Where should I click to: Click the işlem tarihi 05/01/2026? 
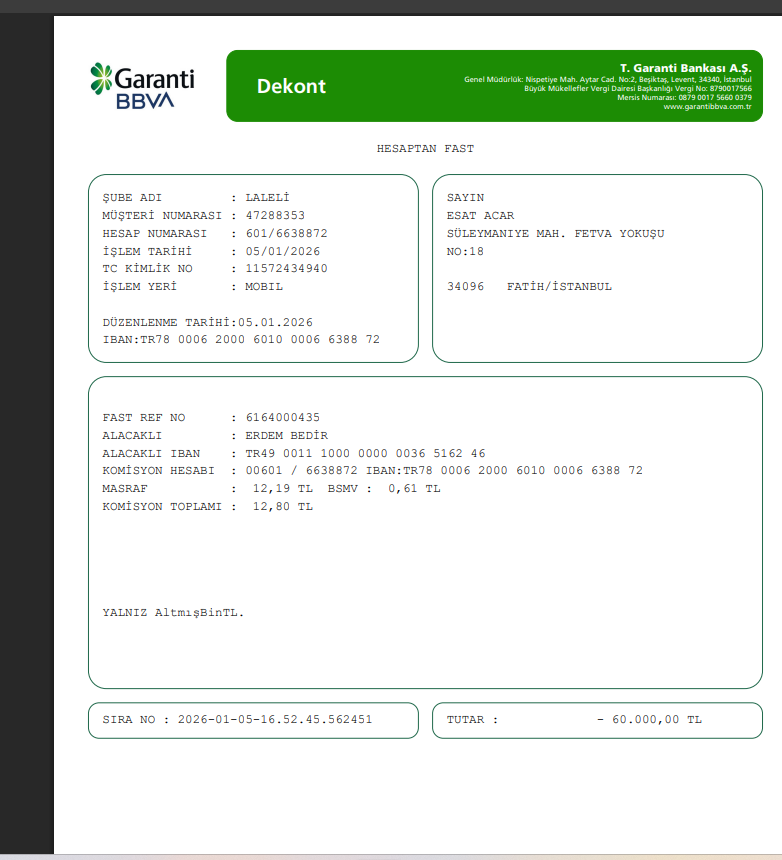tap(282, 251)
